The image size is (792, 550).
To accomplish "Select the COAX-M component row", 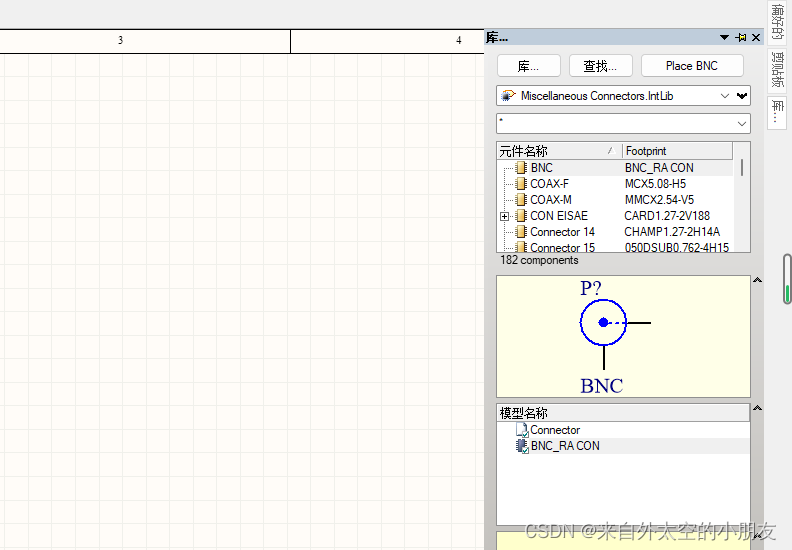I will [x=550, y=200].
